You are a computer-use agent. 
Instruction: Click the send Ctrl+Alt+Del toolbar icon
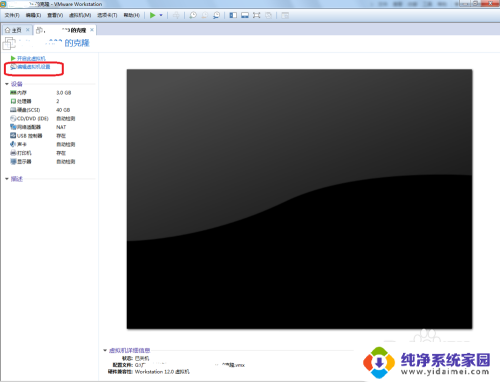[176, 15]
